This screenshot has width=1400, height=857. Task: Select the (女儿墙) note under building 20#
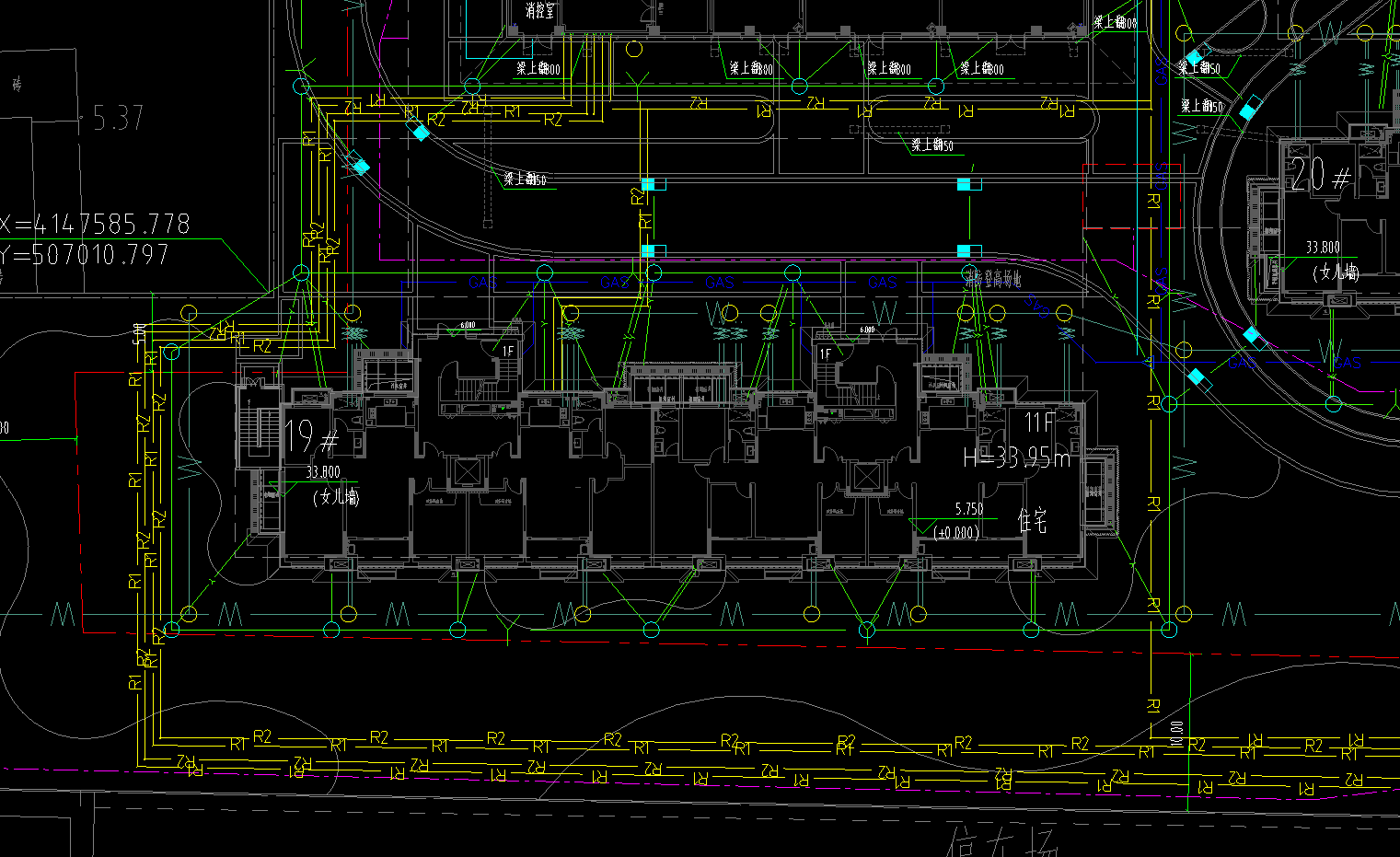point(1336,272)
